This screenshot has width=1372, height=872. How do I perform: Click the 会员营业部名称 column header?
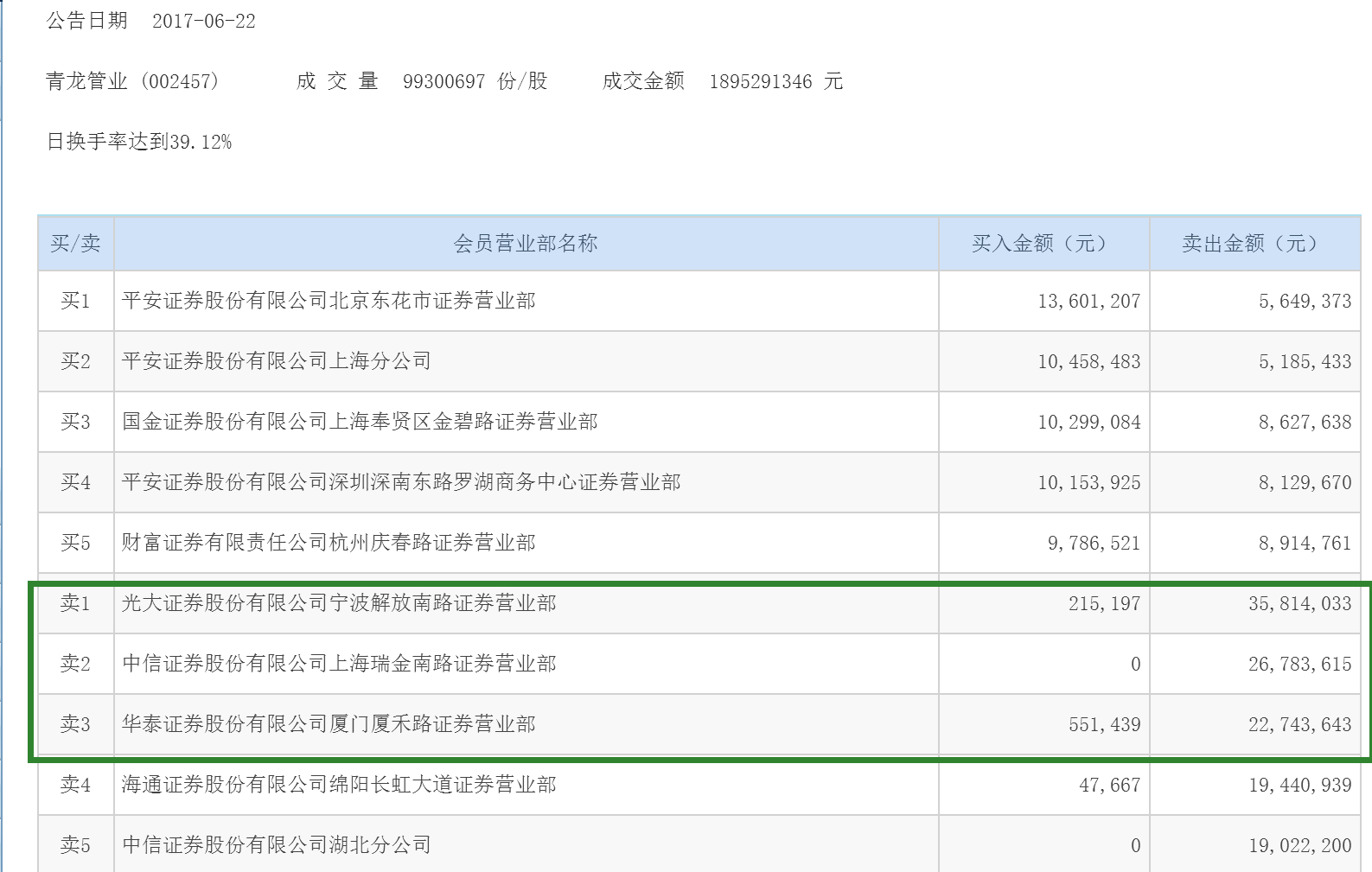(526, 244)
